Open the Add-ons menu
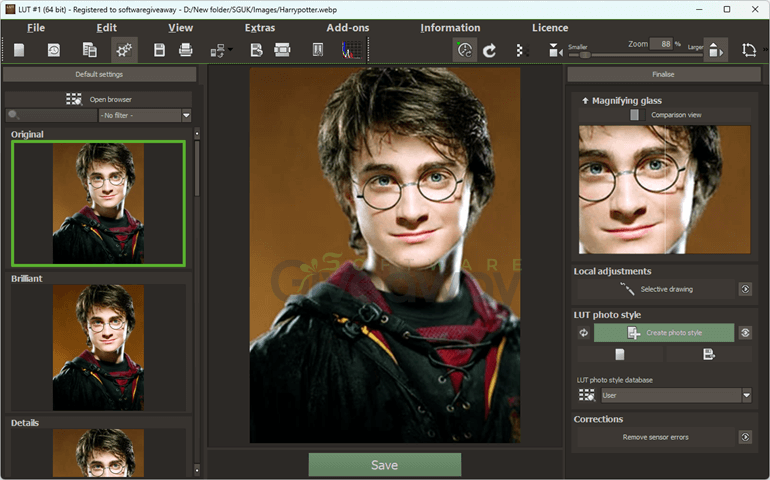Image resolution: width=770 pixels, height=480 pixels. pyautogui.click(x=348, y=28)
